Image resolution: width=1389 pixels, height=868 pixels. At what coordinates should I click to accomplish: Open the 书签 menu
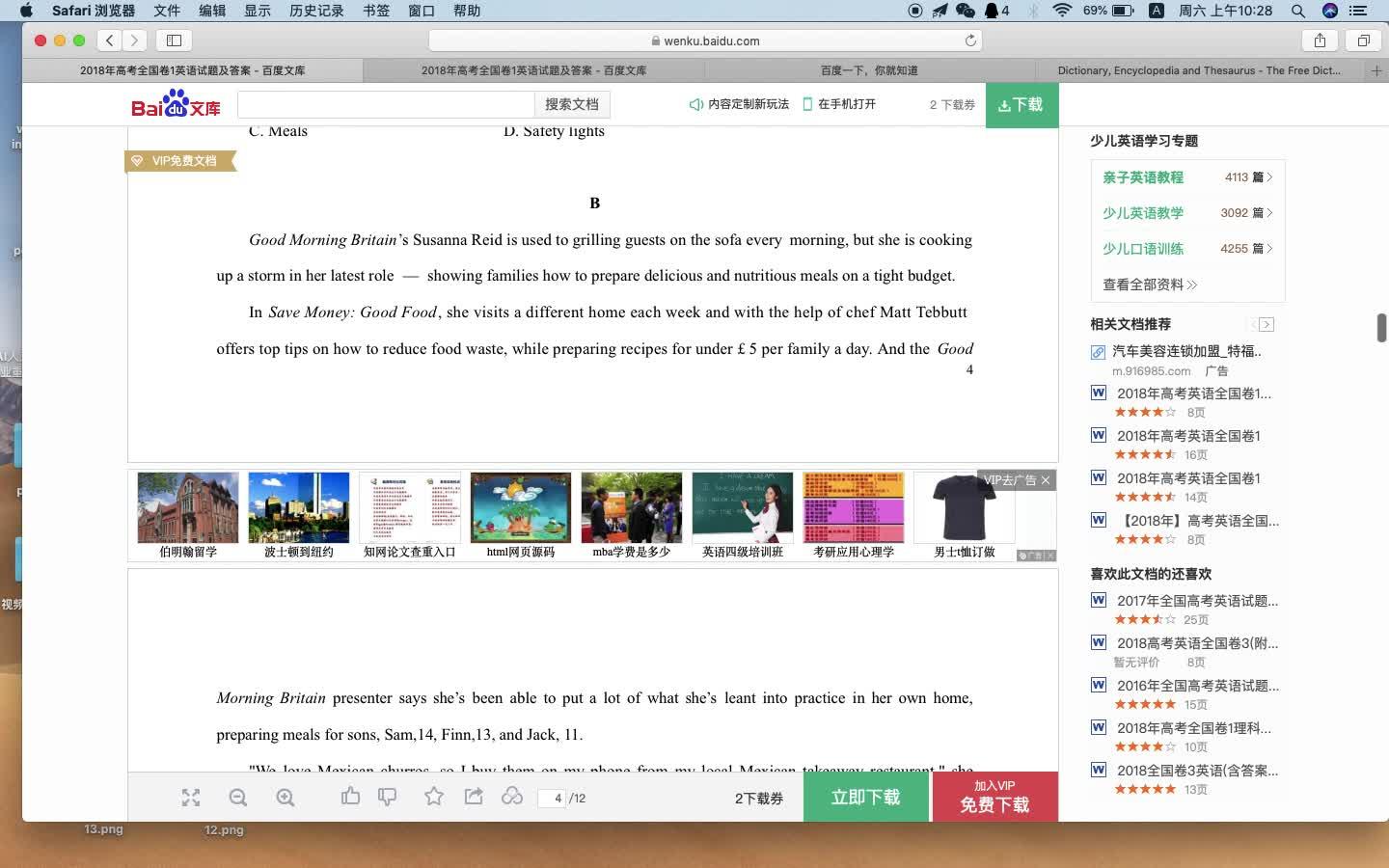pyautogui.click(x=376, y=11)
